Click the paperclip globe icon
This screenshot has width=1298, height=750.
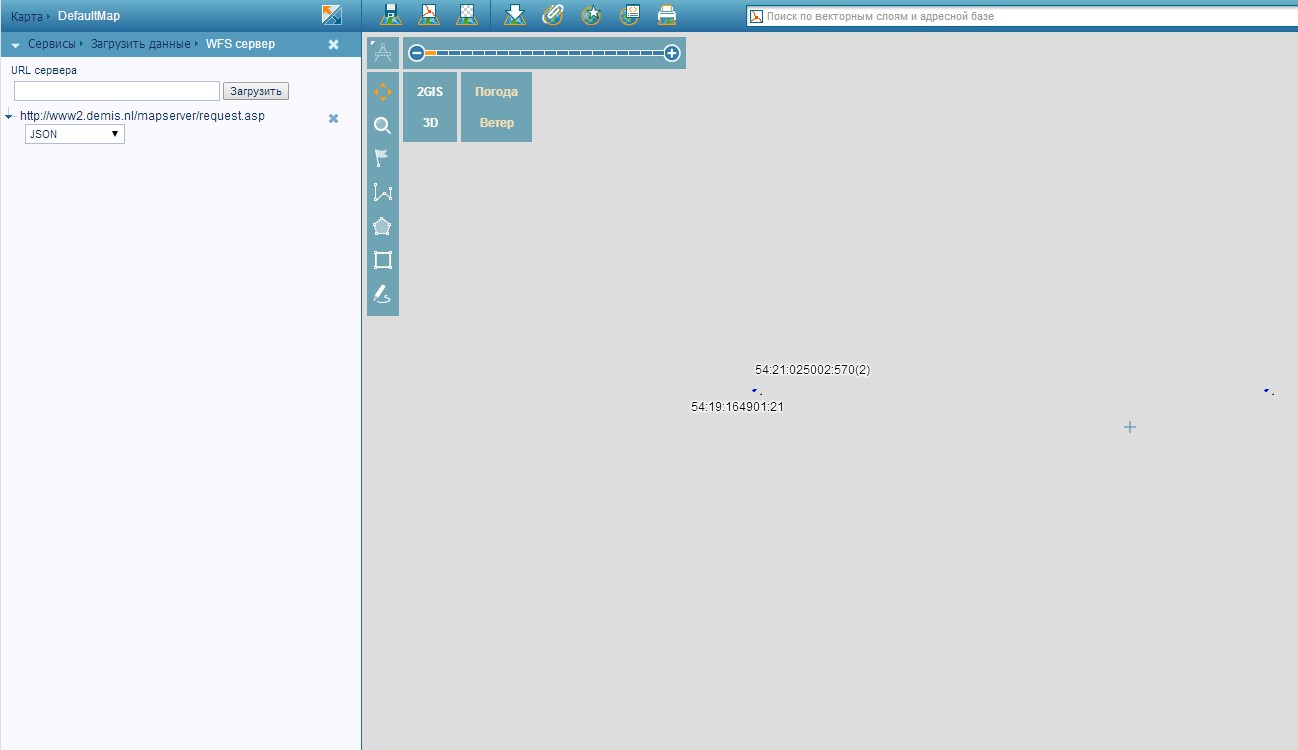[x=553, y=15]
